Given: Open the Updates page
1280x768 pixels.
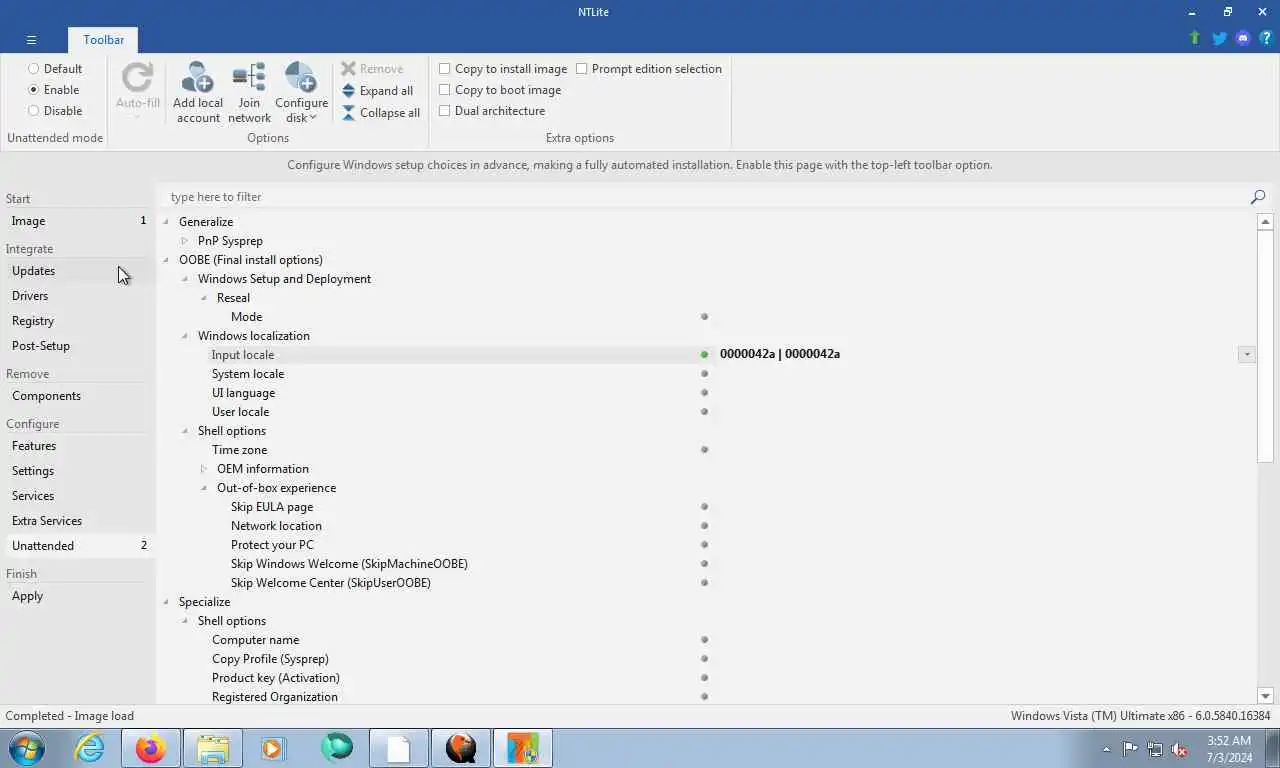Looking at the screenshot, I should pyautogui.click(x=78, y=271).
